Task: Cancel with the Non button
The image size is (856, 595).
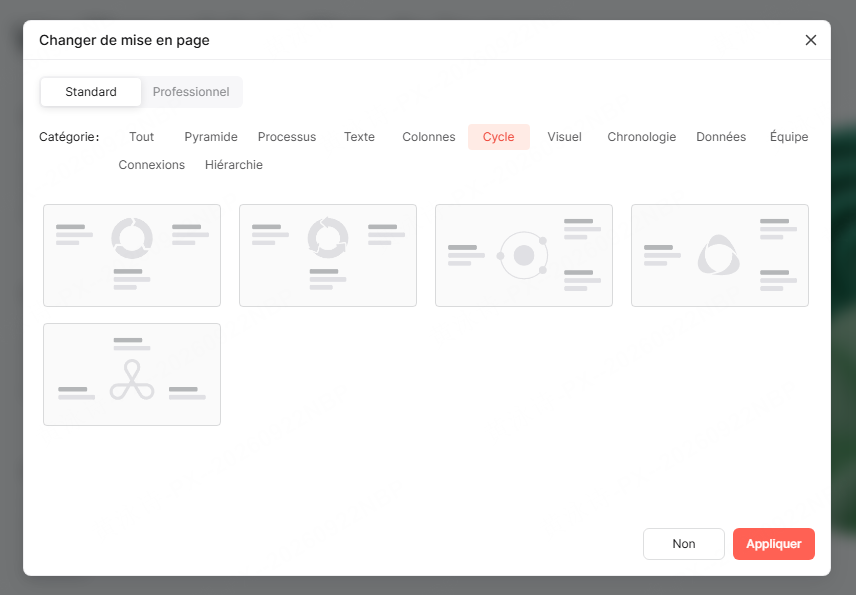Action: pos(683,544)
